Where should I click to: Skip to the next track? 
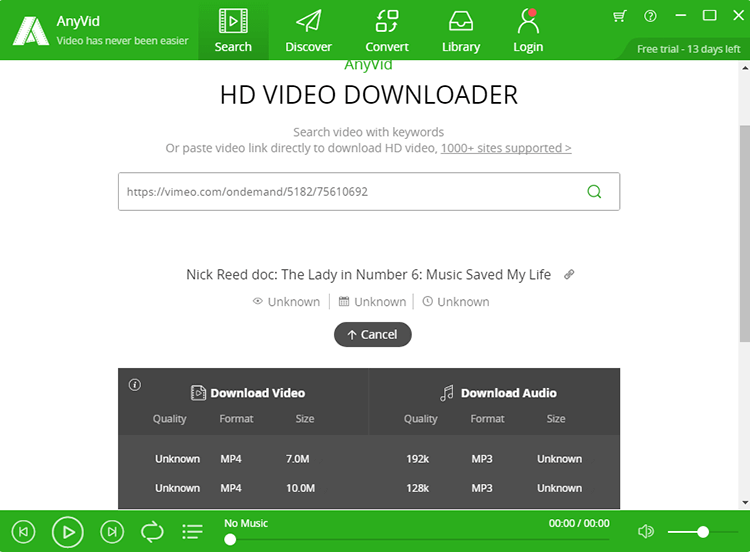(112, 532)
